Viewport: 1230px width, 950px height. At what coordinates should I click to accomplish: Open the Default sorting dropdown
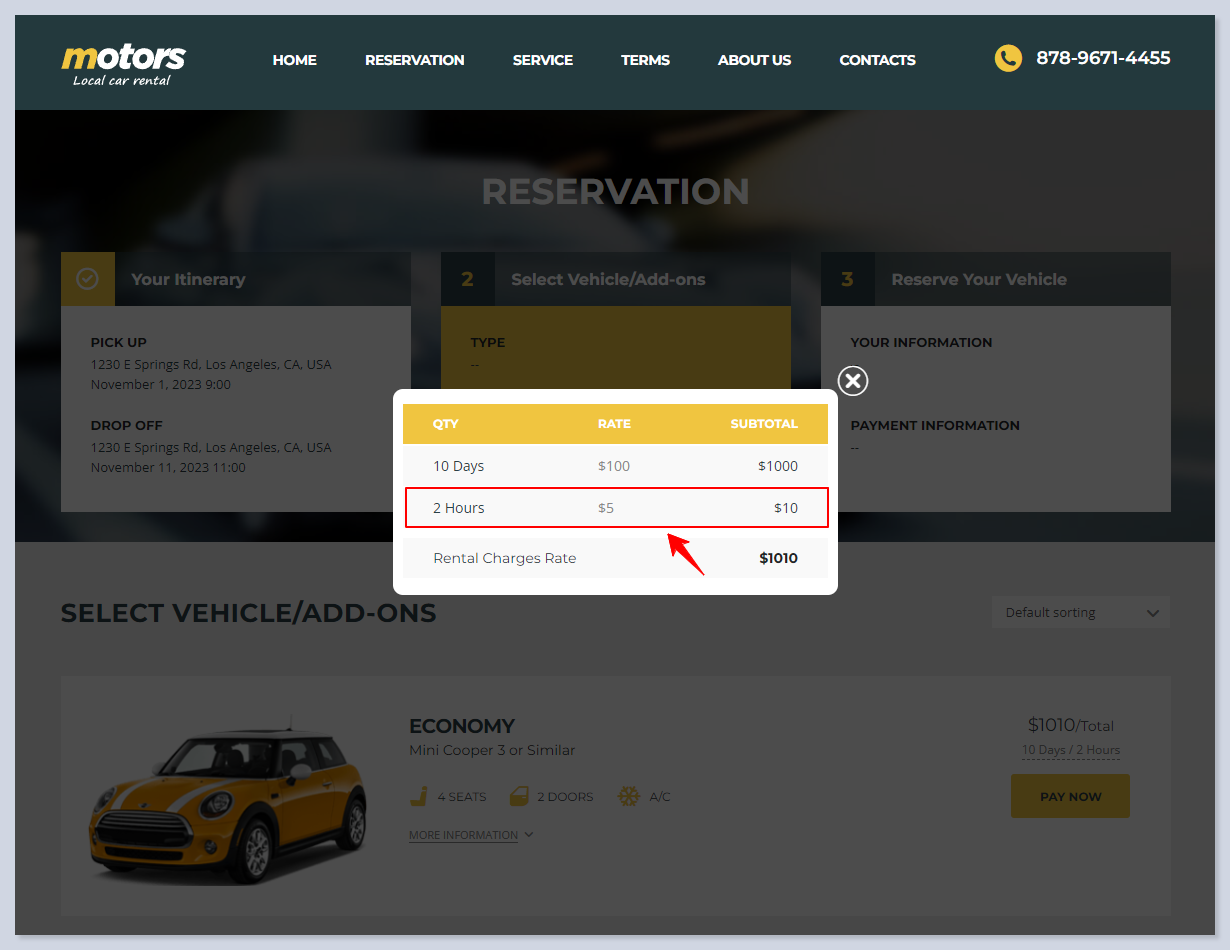(1080, 613)
